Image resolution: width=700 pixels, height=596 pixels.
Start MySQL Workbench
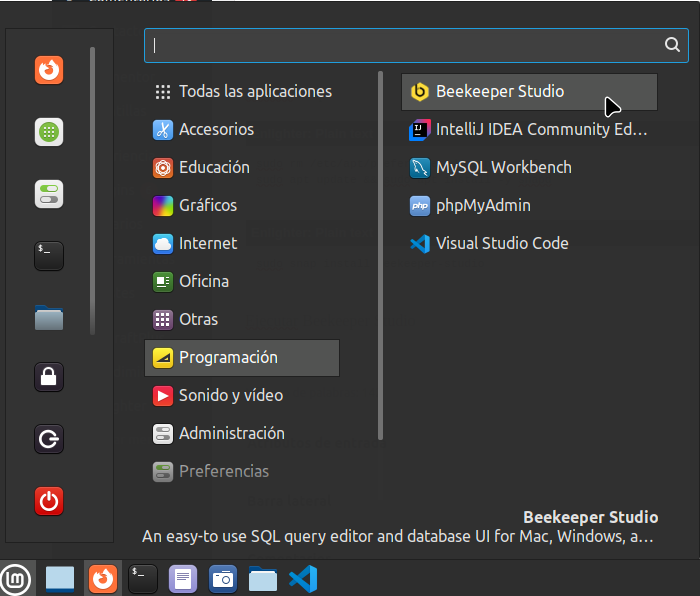pos(503,168)
